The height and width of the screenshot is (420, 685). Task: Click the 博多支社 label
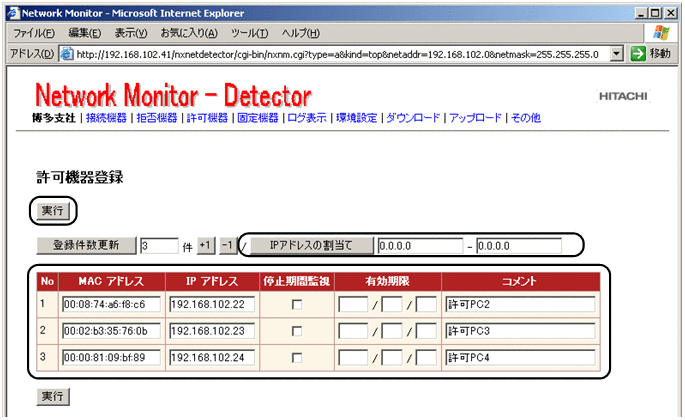click(54, 118)
